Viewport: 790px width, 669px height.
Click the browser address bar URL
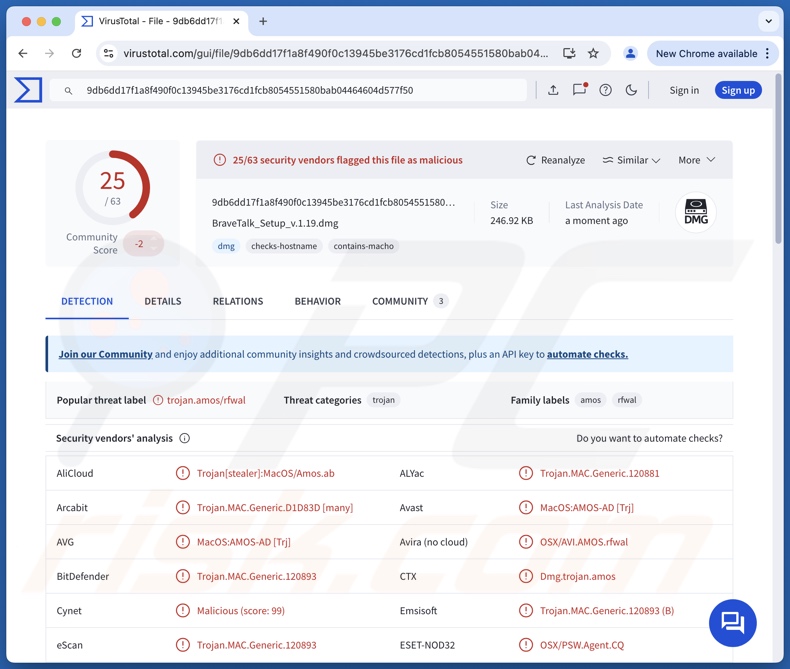(x=336, y=53)
